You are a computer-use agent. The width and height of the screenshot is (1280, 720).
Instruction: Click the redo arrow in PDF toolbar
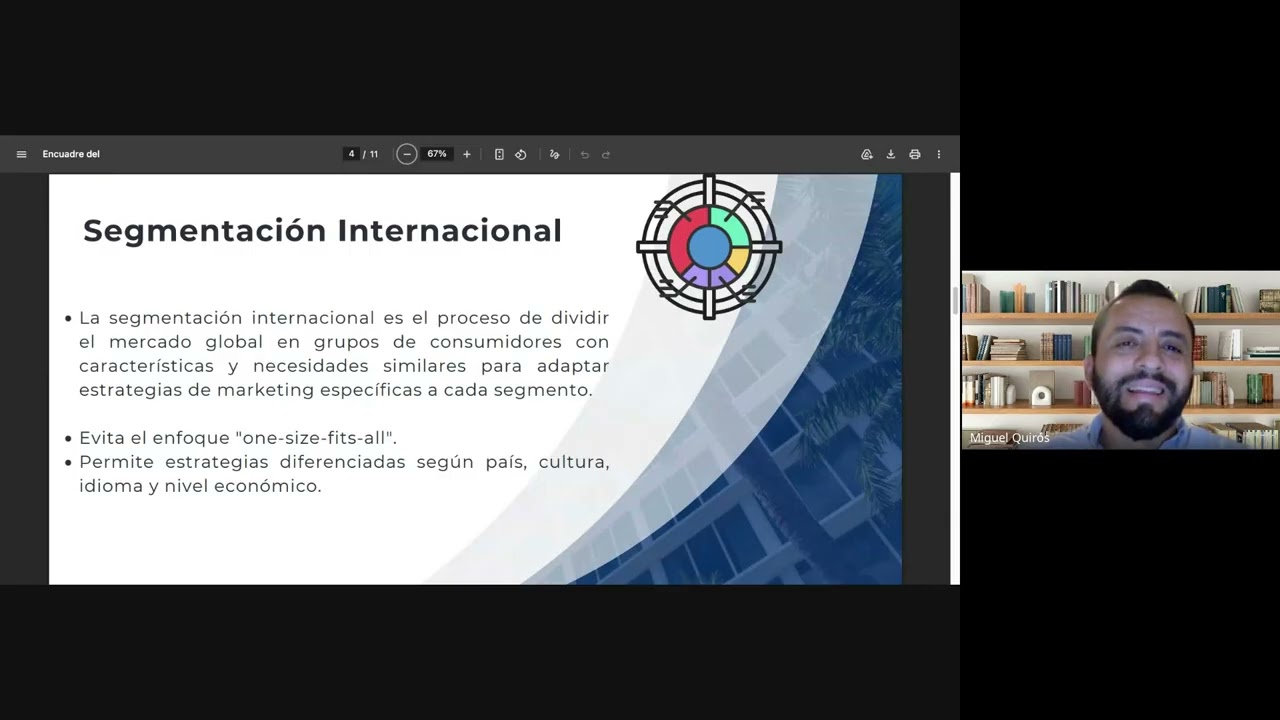click(x=606, y=154)
